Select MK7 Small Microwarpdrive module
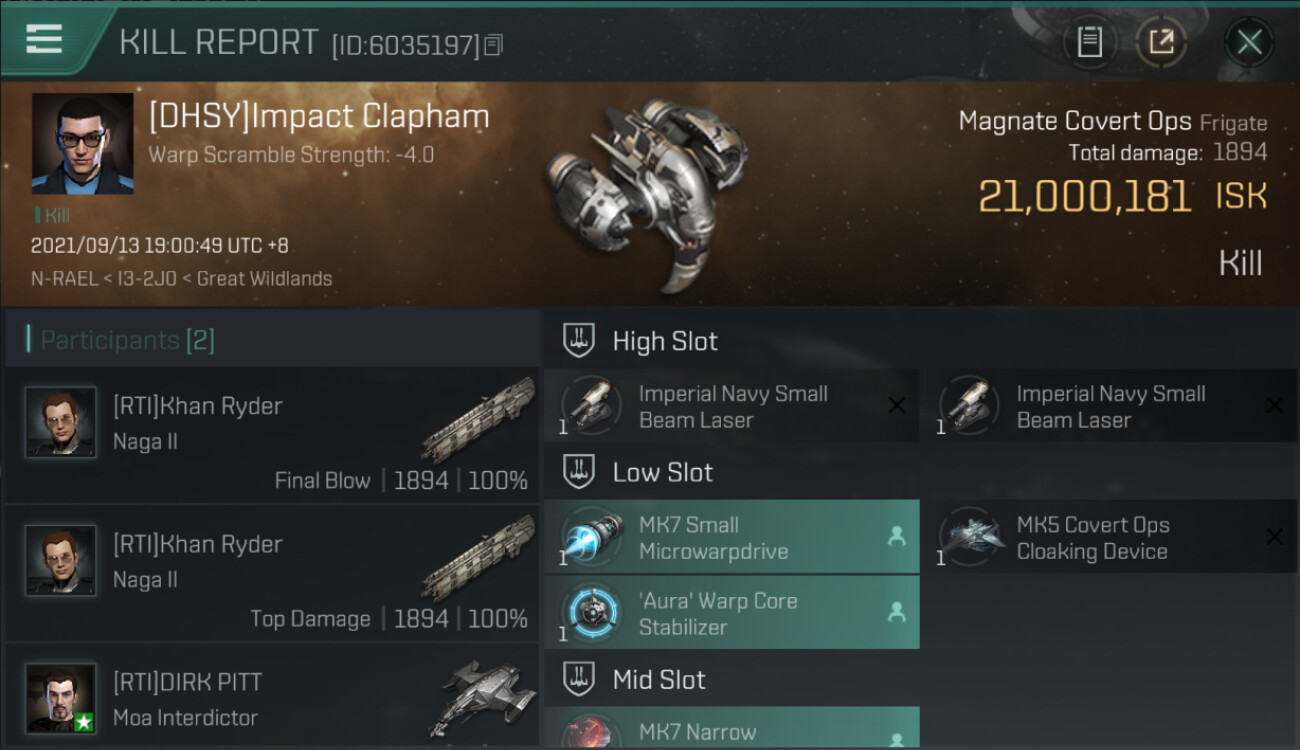The width and height of the screenshot is (1300, 750). [731, 537]
